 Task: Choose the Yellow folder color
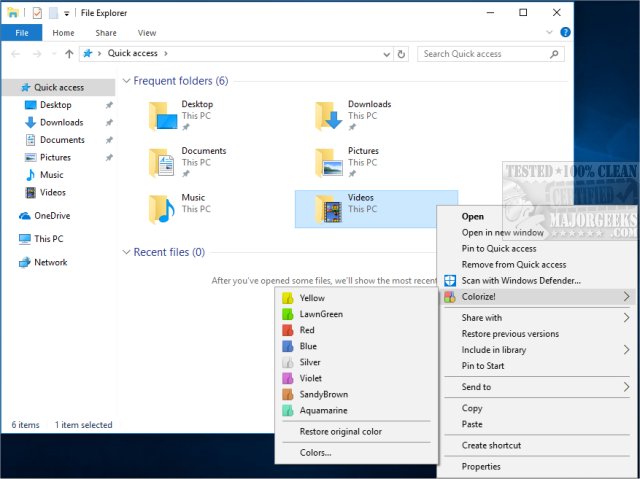point(312,298)
